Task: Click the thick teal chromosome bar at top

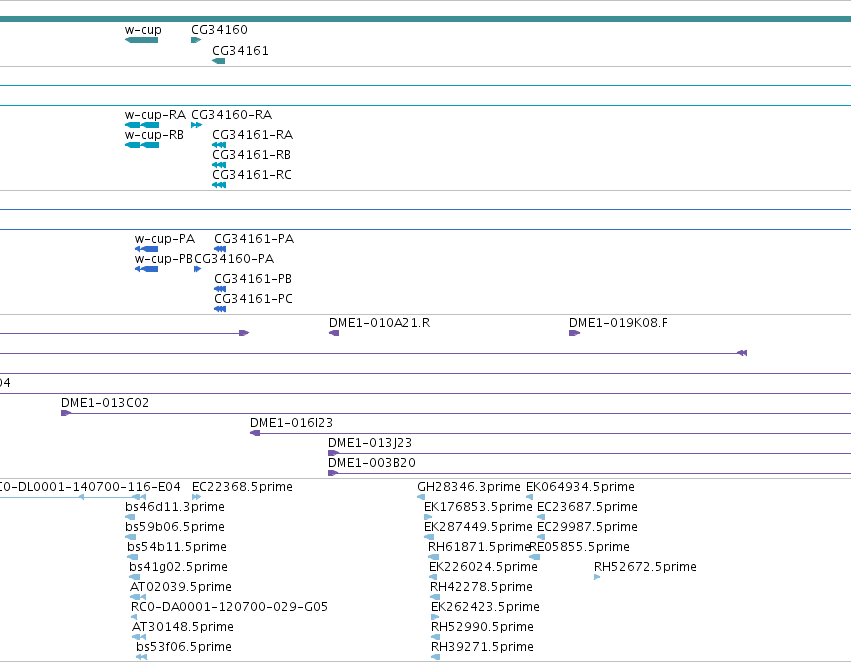Action: coord(426,19)
